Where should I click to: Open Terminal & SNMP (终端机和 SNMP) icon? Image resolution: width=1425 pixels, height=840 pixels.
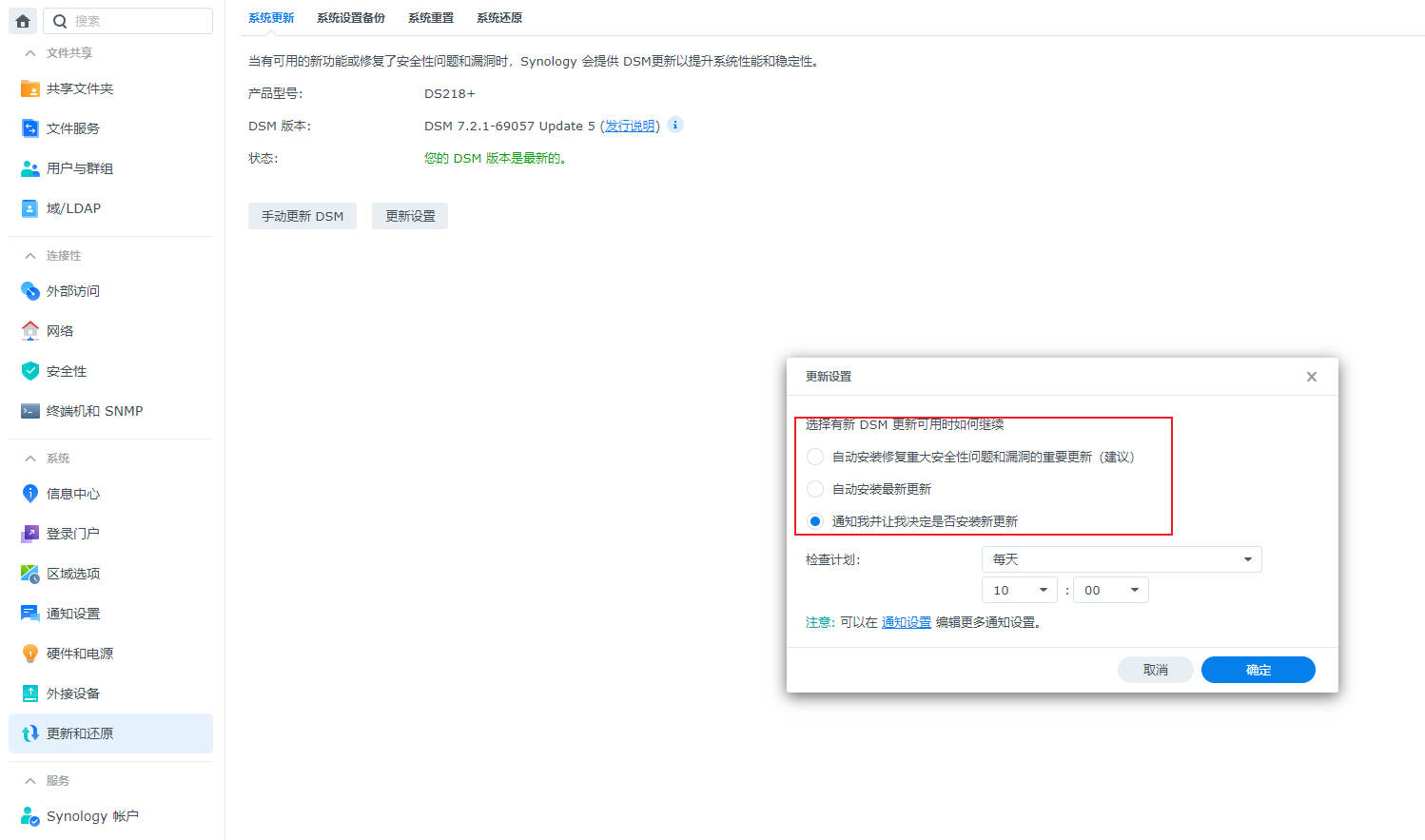click(x=30, y=411)
